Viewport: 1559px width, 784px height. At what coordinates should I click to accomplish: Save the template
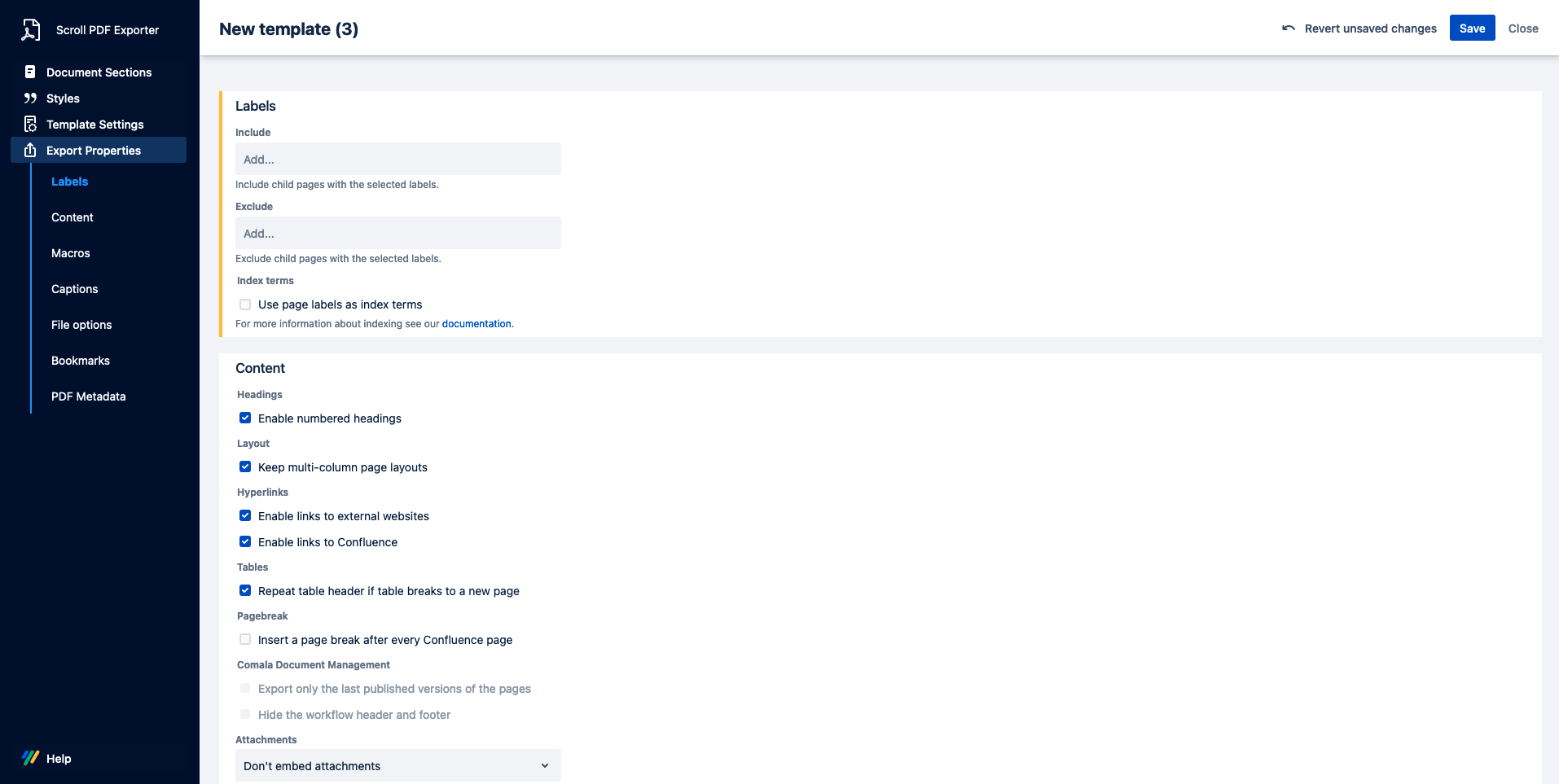coord(1471,28)
